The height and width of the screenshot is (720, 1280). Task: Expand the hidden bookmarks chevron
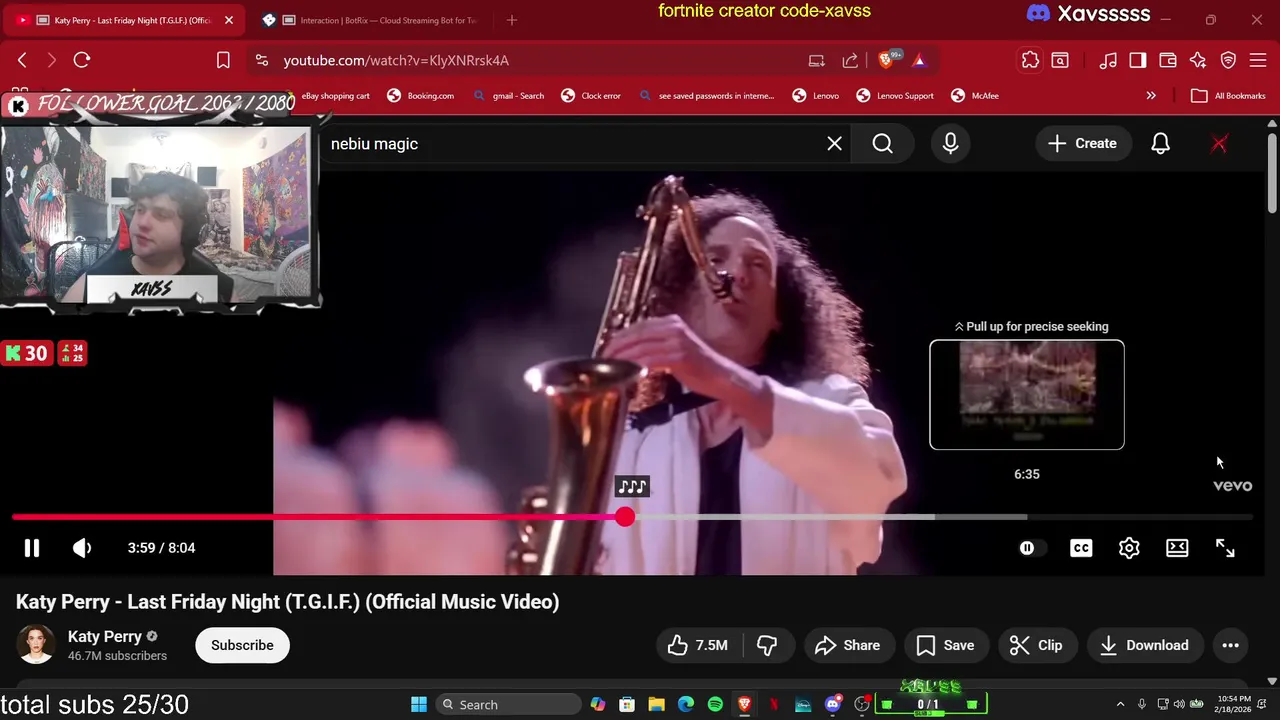coord(1151,96)
